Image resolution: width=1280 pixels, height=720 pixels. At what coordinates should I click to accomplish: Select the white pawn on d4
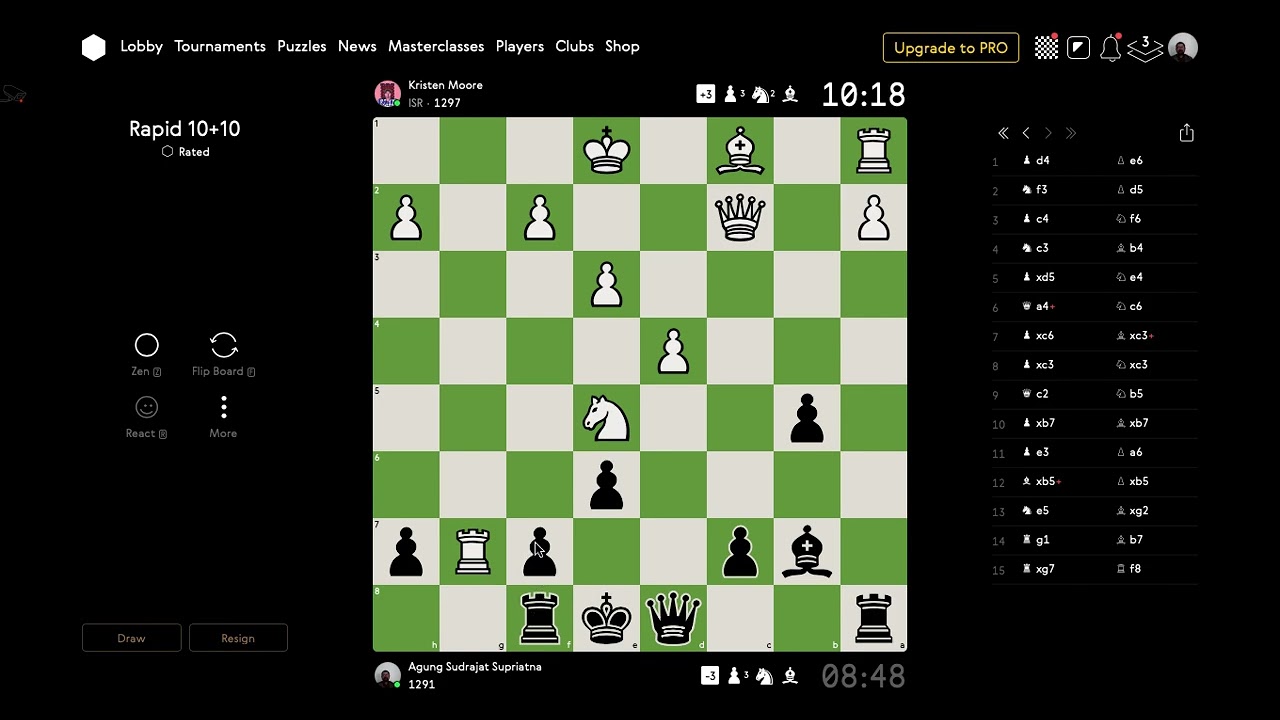673,351
